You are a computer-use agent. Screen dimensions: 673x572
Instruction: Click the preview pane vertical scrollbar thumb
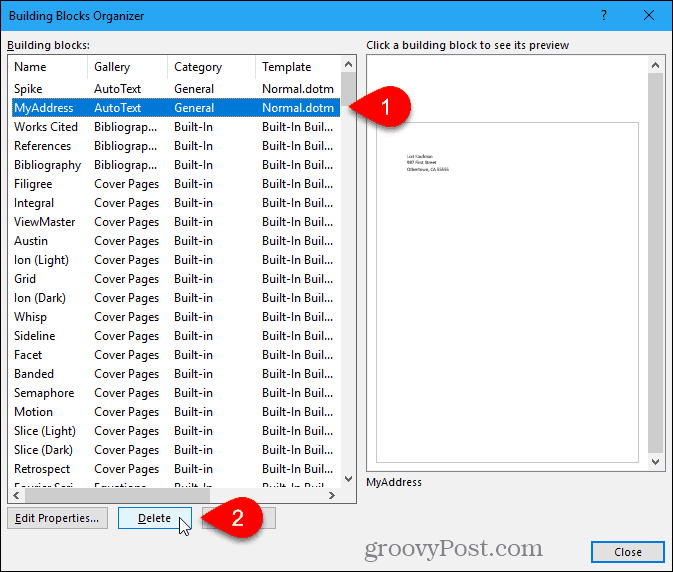coord(655,263)
